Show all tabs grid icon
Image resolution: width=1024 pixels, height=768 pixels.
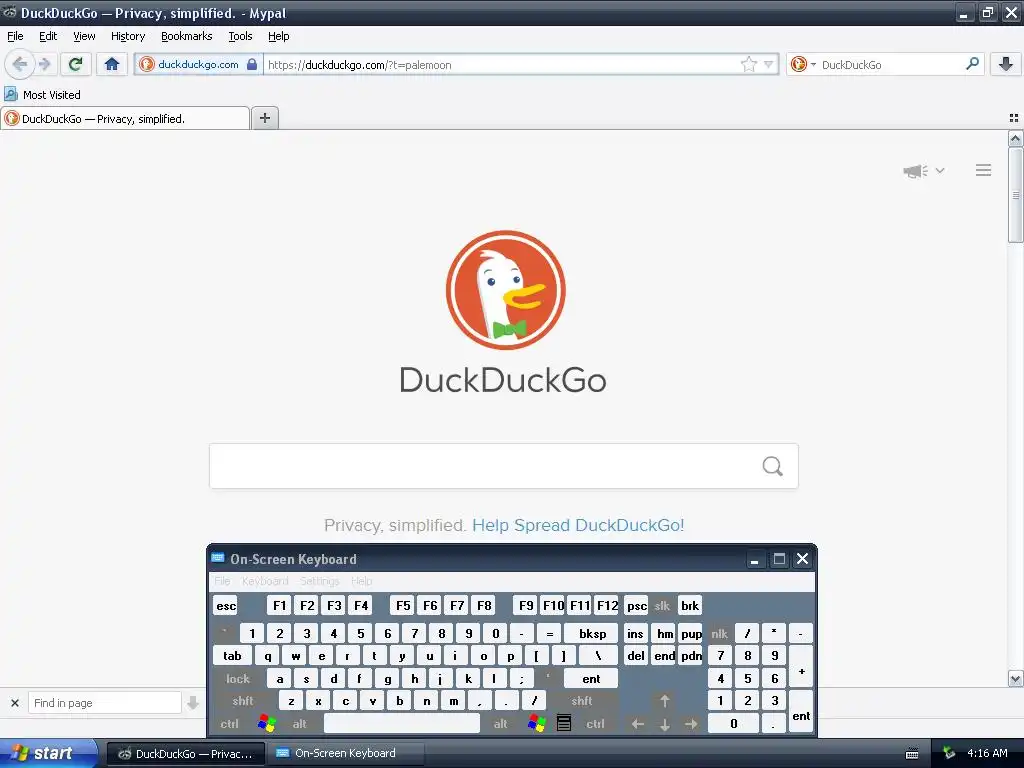point(1014,118)
